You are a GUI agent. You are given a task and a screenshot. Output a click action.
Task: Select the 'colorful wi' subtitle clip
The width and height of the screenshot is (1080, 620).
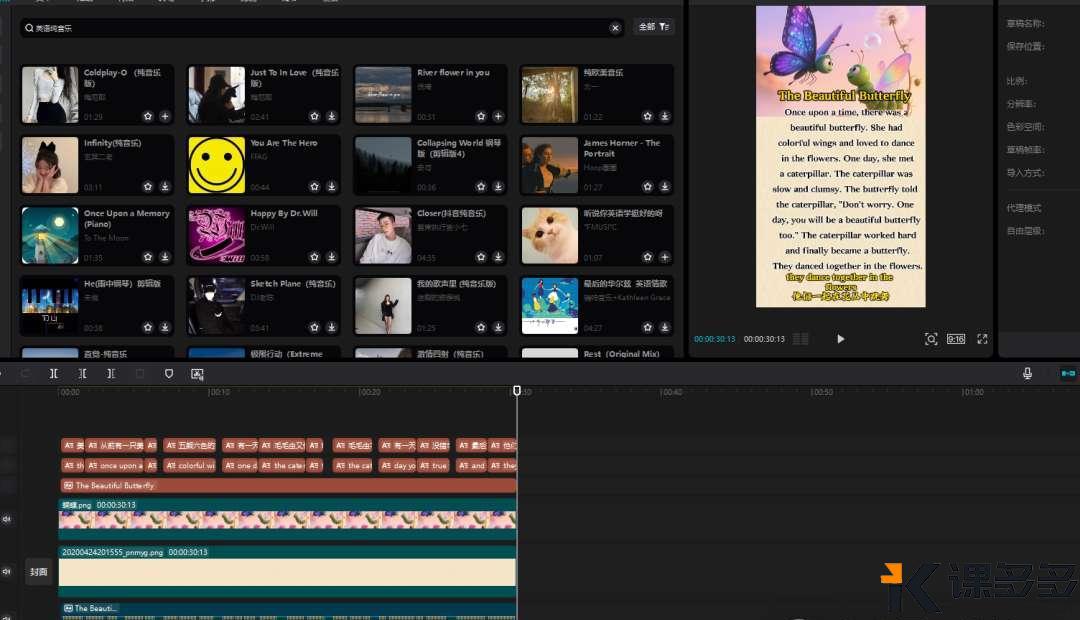189,466
